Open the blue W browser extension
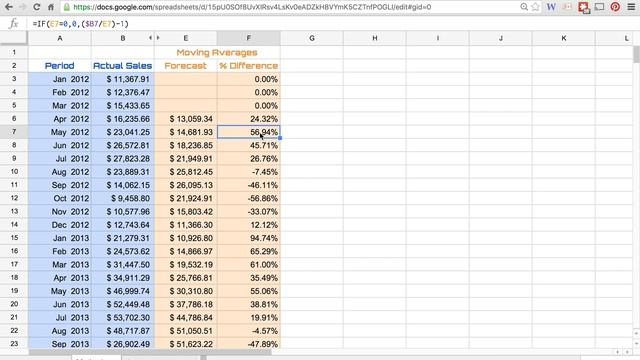Screen dimensions: 640x360 551,7
